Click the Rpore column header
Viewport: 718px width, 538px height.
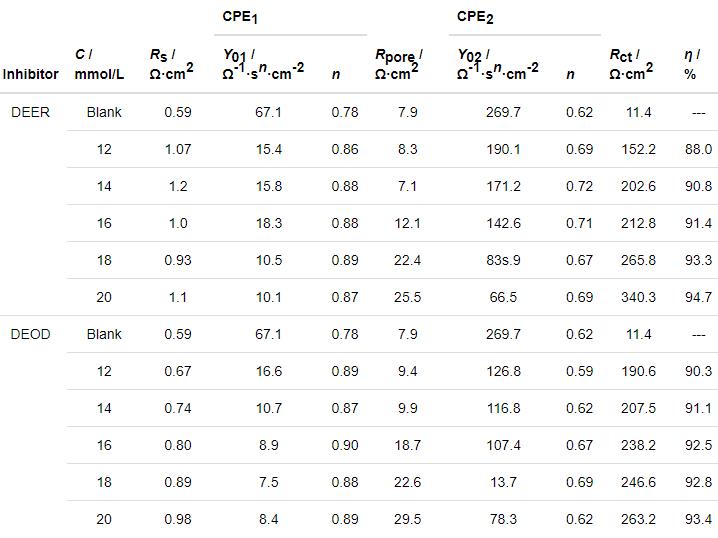click(x=398, y=64)
